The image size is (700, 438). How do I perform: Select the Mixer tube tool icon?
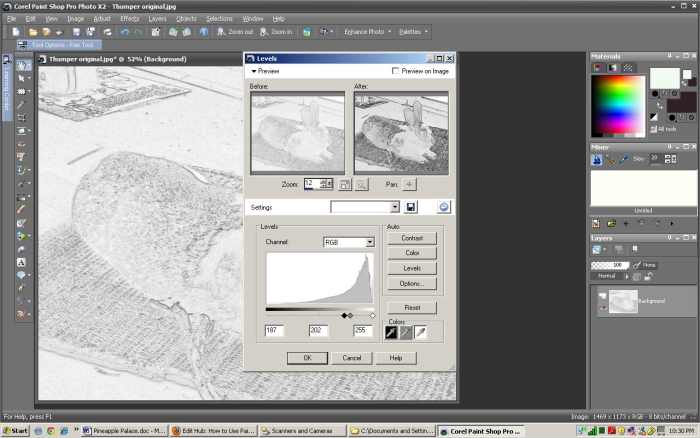pyautogui.click(x=597, y=159)
